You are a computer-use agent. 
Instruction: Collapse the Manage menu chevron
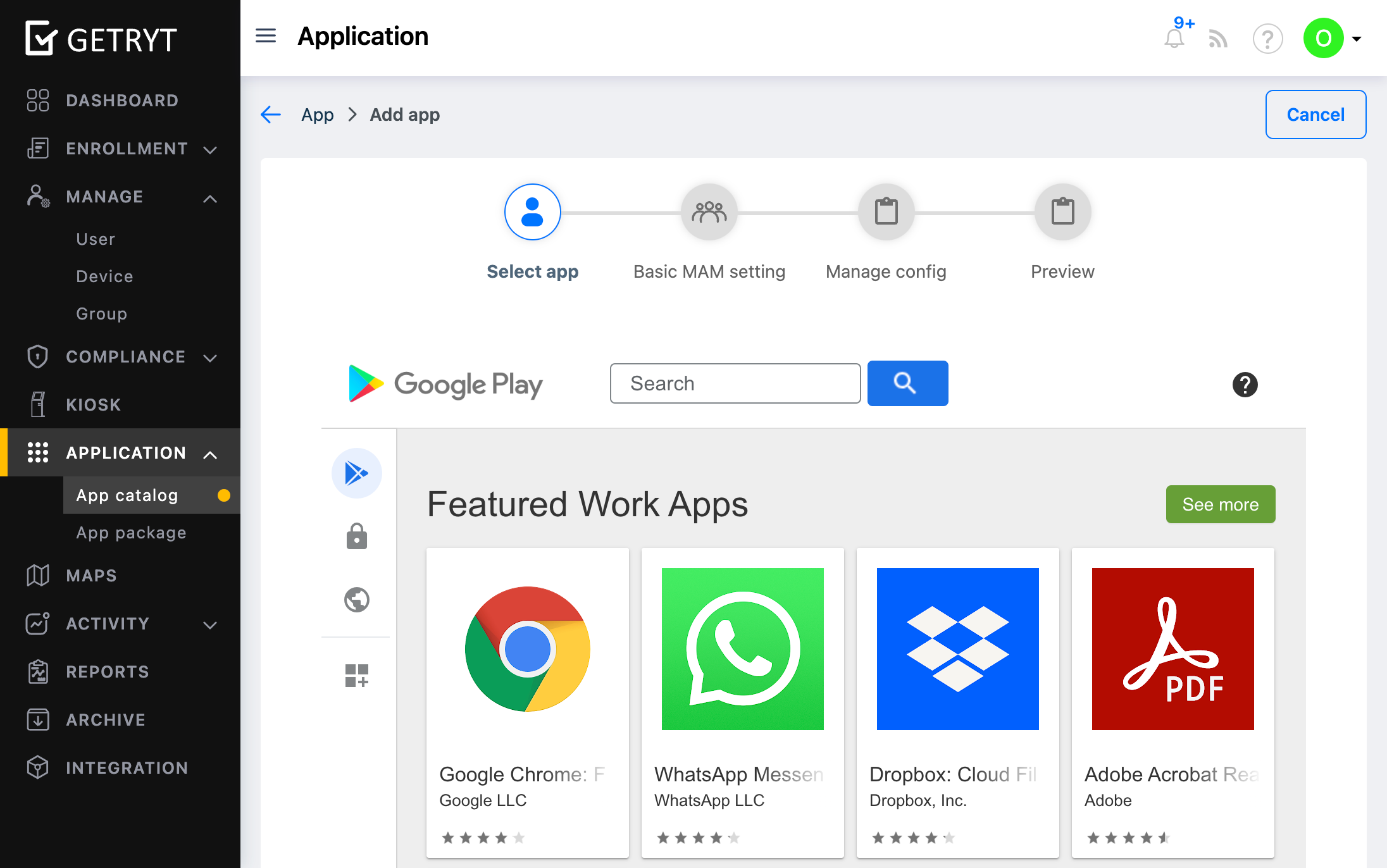tap(210, 198)
